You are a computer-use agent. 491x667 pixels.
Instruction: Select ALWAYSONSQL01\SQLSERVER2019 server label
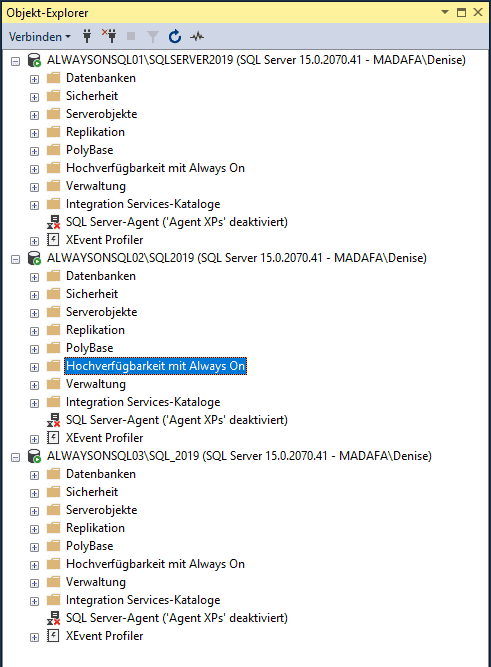click(256, 60)
